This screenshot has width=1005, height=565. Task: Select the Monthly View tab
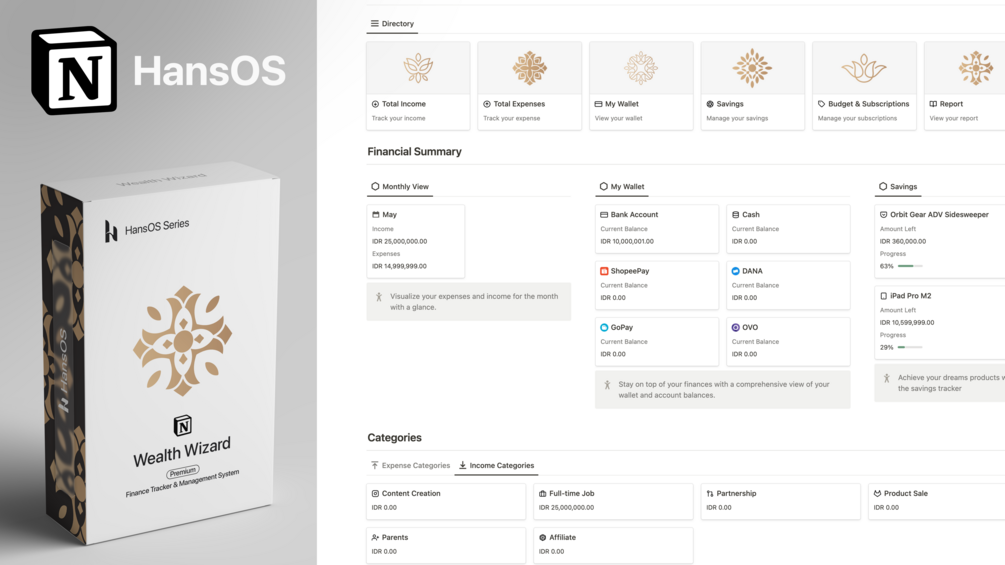pos(400,187)
